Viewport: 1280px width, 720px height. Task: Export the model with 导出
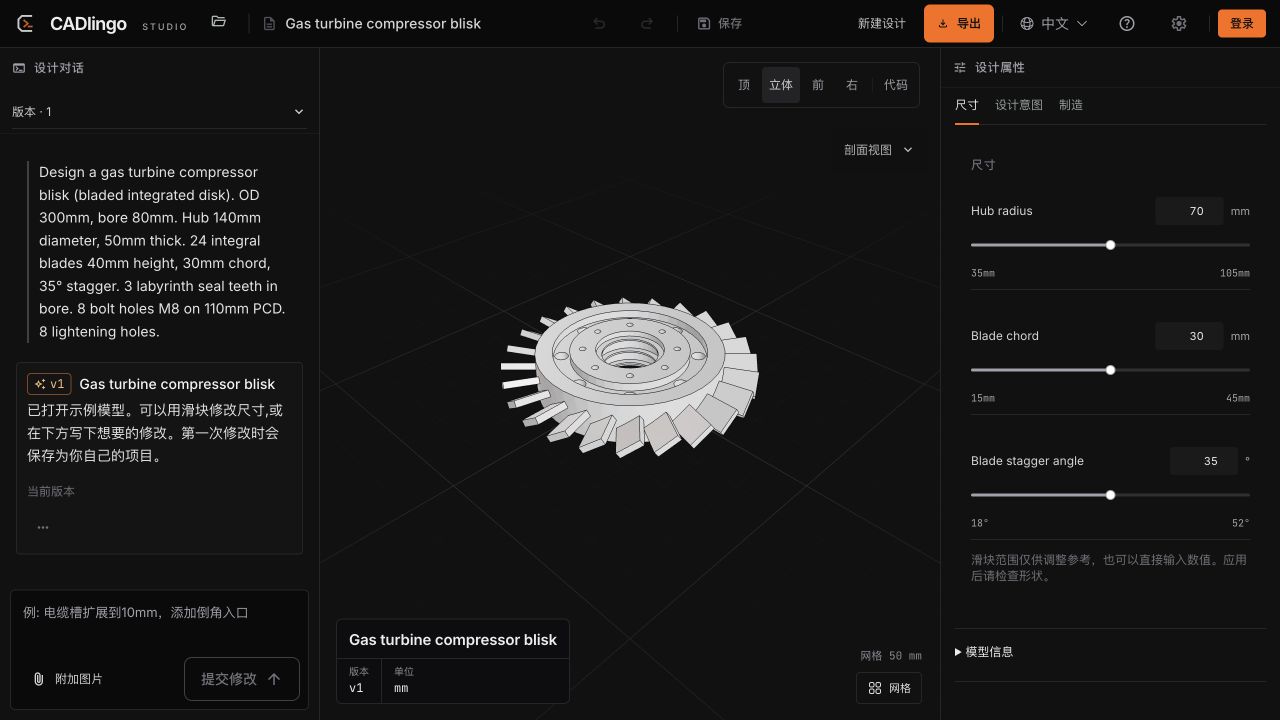click(959, 23)
